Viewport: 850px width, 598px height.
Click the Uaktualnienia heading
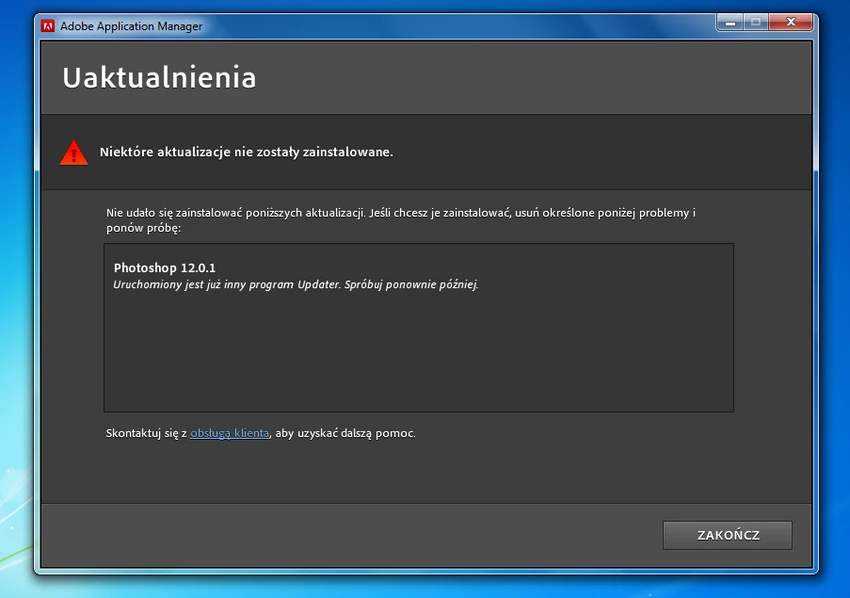(x=159, y=78)
